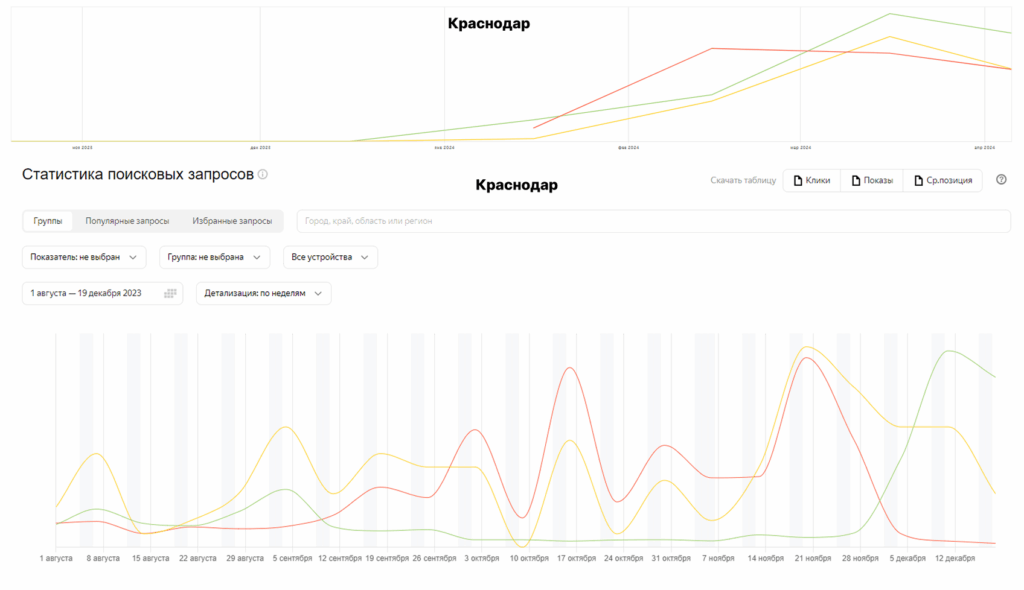
Task: Expand the Показатель: не выбран dropdown
Action: (84, 257)
